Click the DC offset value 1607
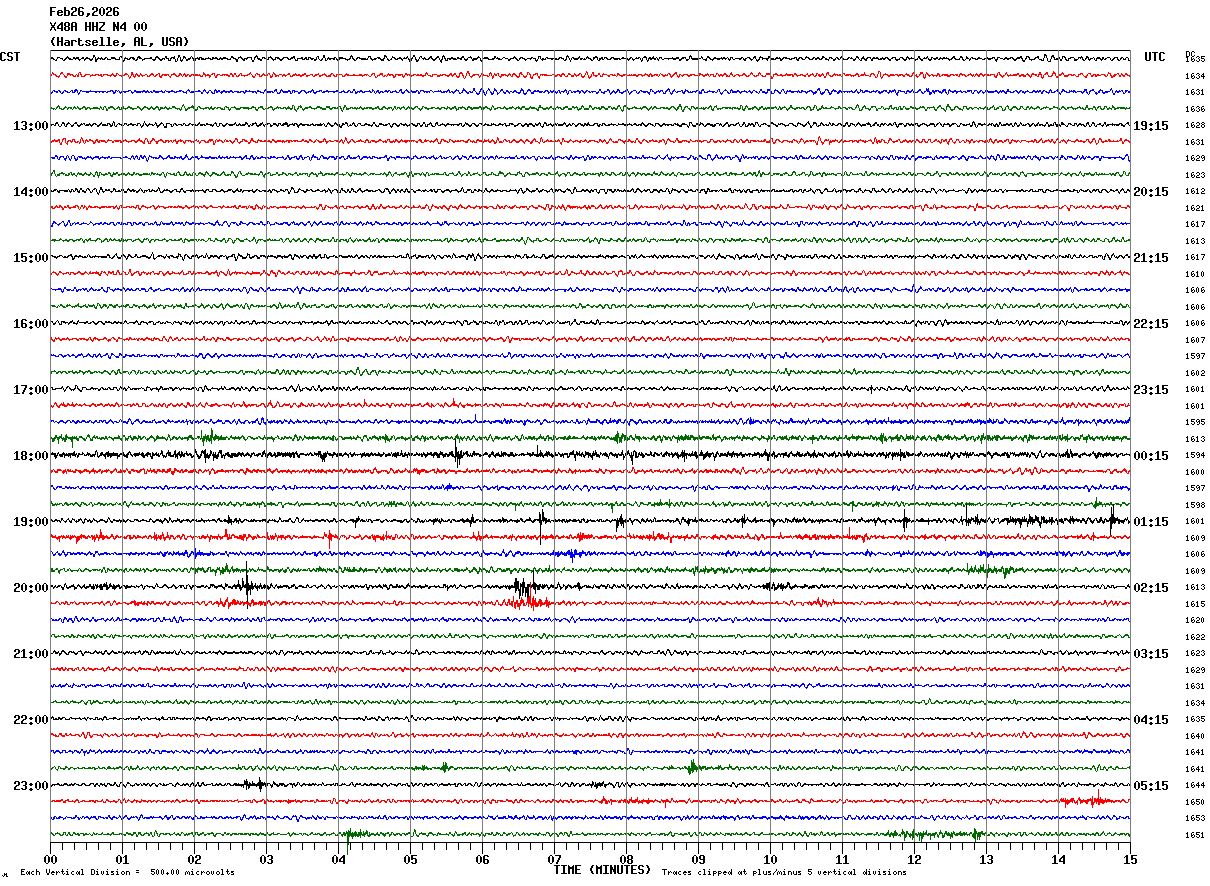Viewport: 1210px width, 886px height. coord(1194,340)
